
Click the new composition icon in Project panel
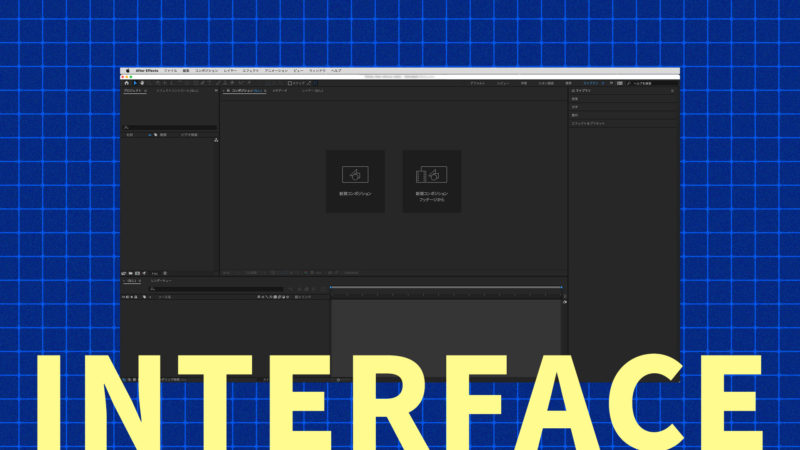point(137,273)
